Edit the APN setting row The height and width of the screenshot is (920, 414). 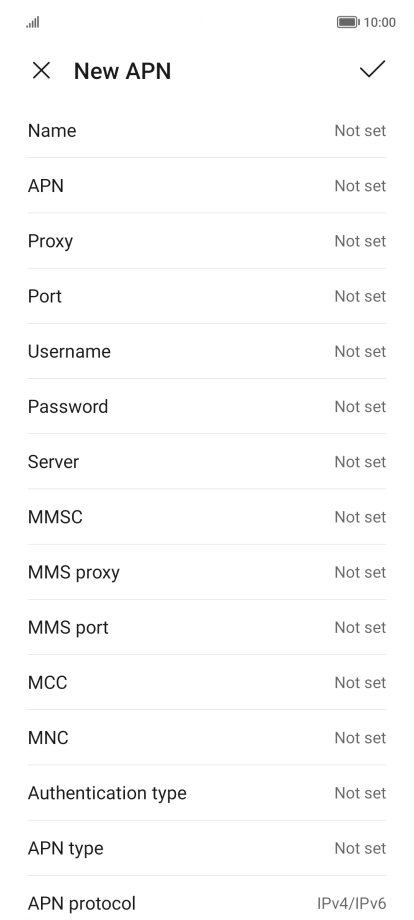[x=207, y=185]
